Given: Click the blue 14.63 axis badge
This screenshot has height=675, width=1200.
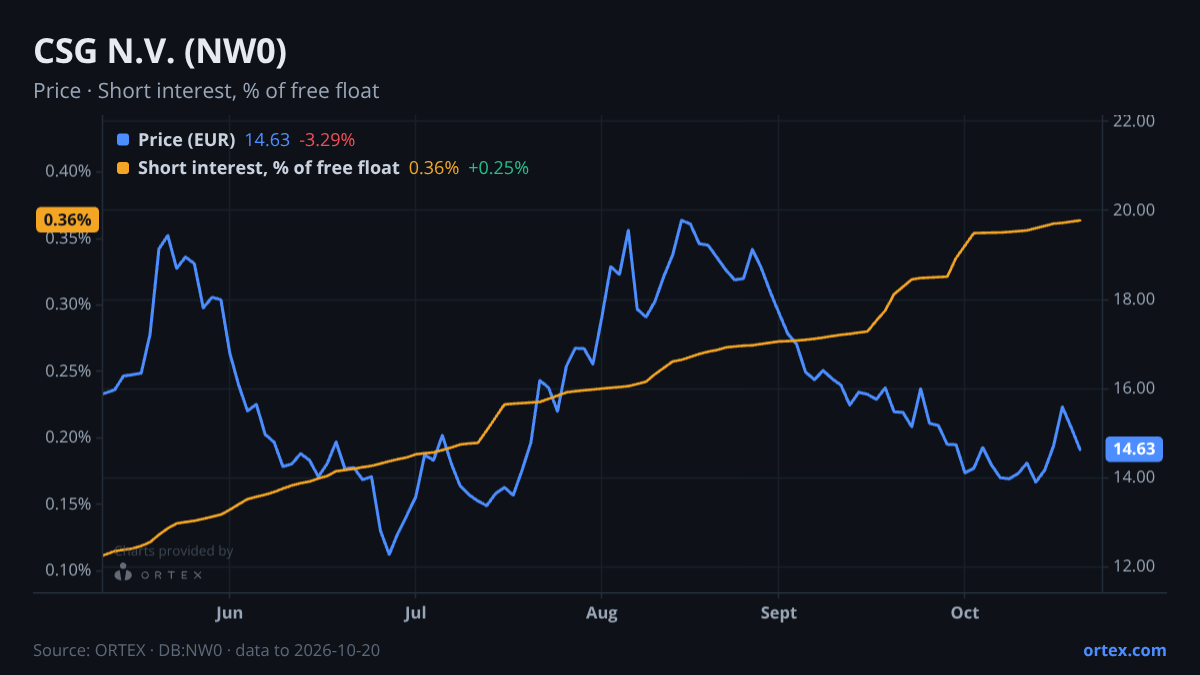Looking at the screenshot, I should point(1133,450).
